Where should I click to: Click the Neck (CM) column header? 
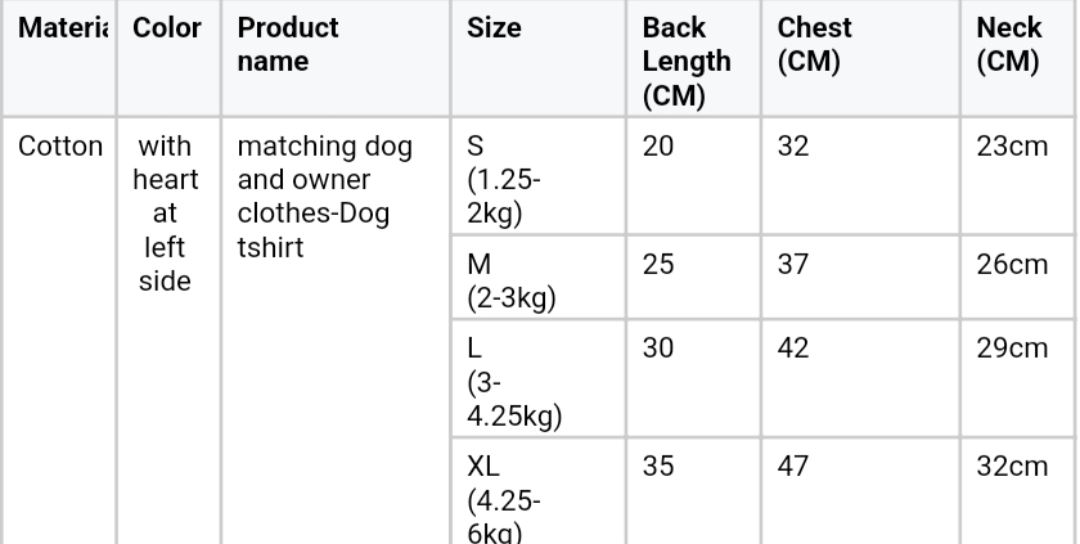[x=1009, y=44]
